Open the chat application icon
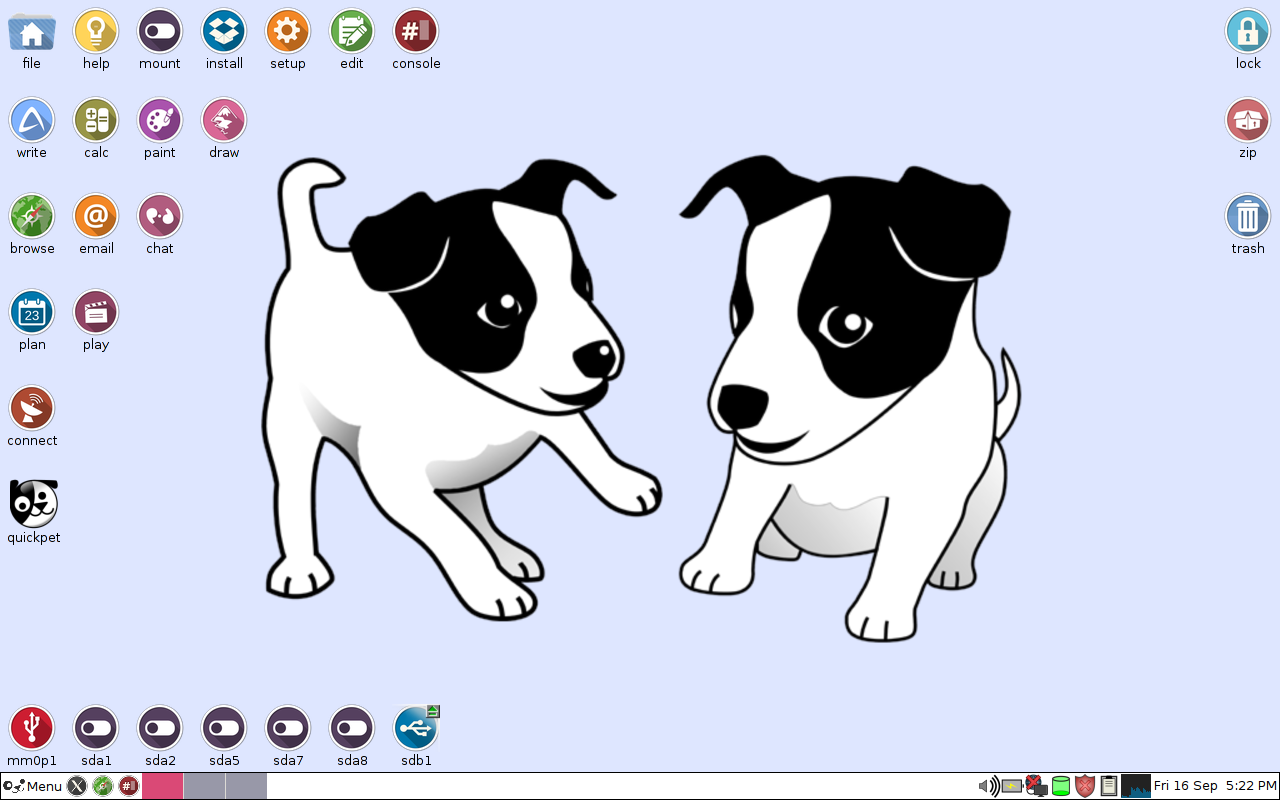 (x=160, y=217)
